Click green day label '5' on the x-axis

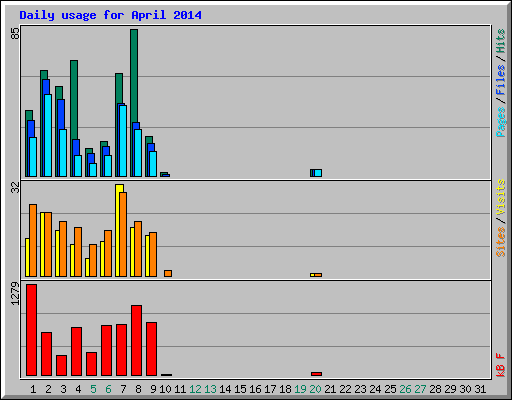[x=93, y=389]
